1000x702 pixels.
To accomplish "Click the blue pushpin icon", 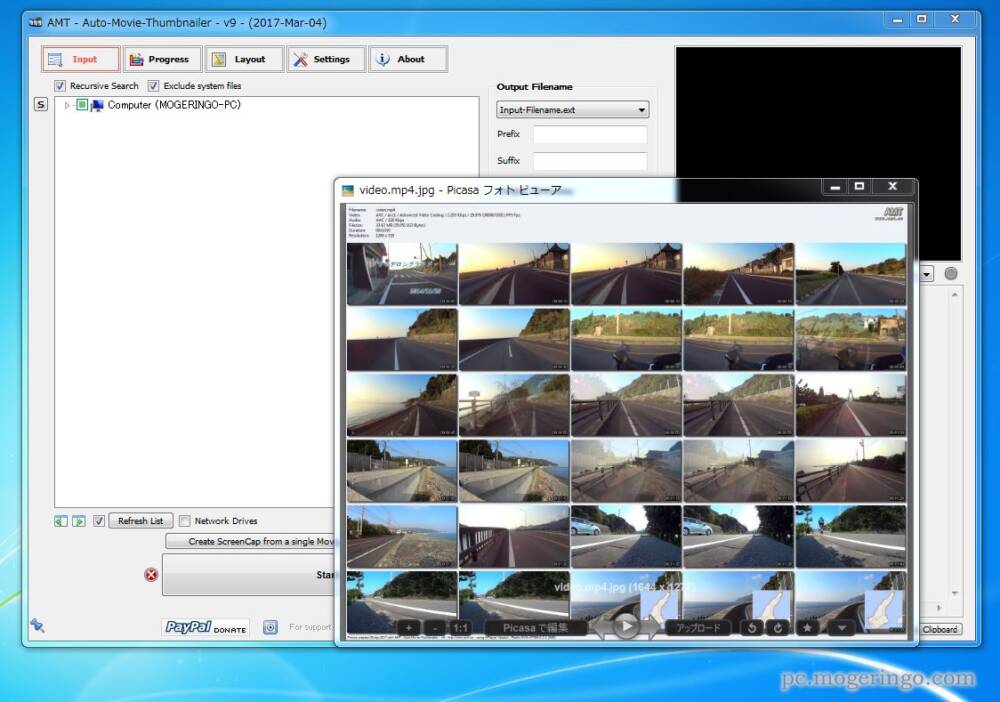I will 37,625.
